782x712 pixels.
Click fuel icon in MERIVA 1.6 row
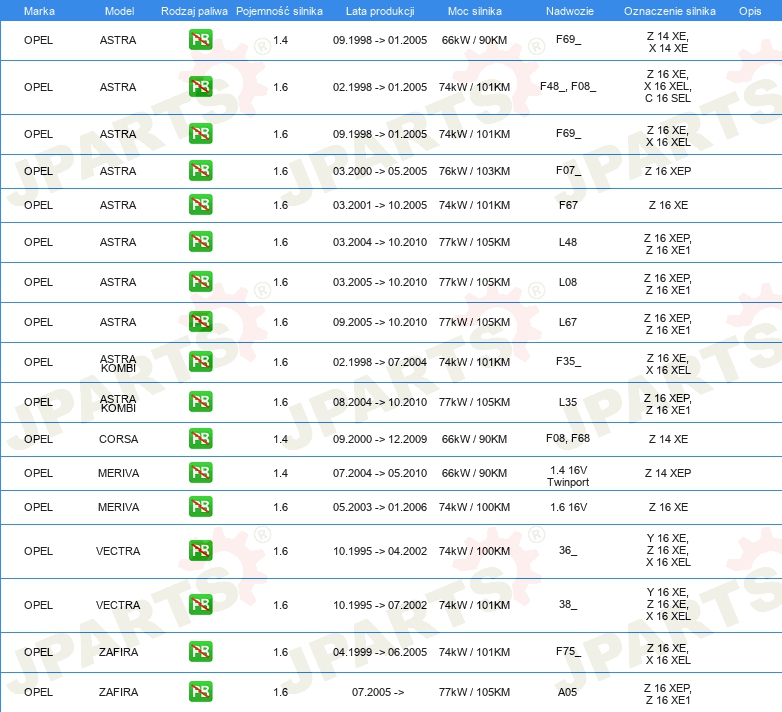(x=200, y=507)
